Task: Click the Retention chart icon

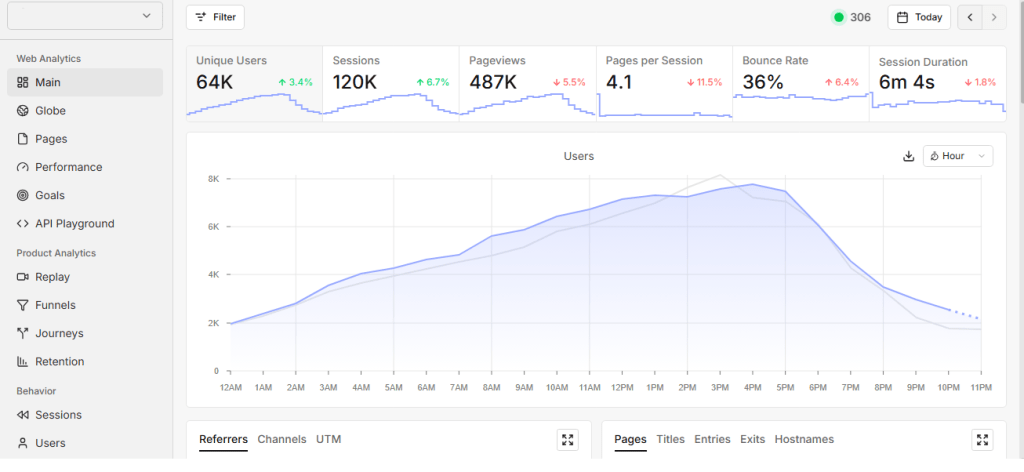Action: pos(23,361)
